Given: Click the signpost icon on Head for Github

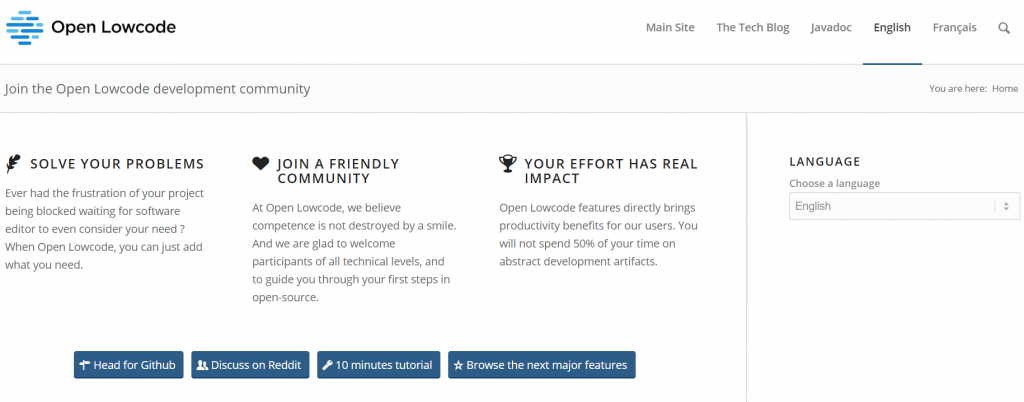Looking at the screenshot, I should point(84,365).
